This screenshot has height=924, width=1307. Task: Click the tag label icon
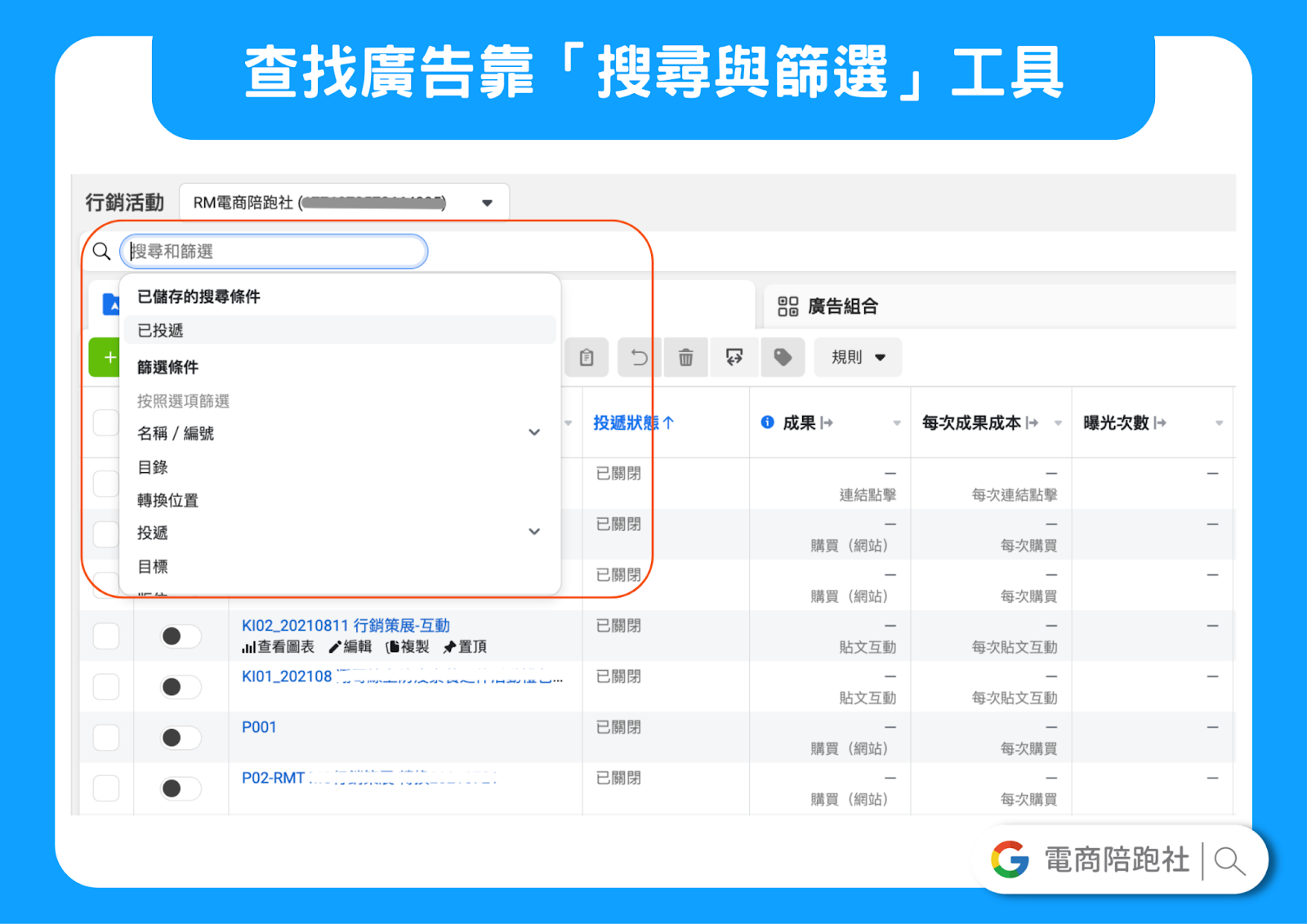(x=783, y=357)
